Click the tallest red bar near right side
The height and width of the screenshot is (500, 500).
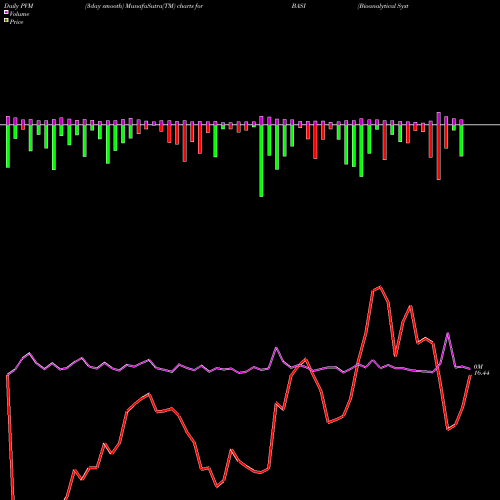coord(439,152)
